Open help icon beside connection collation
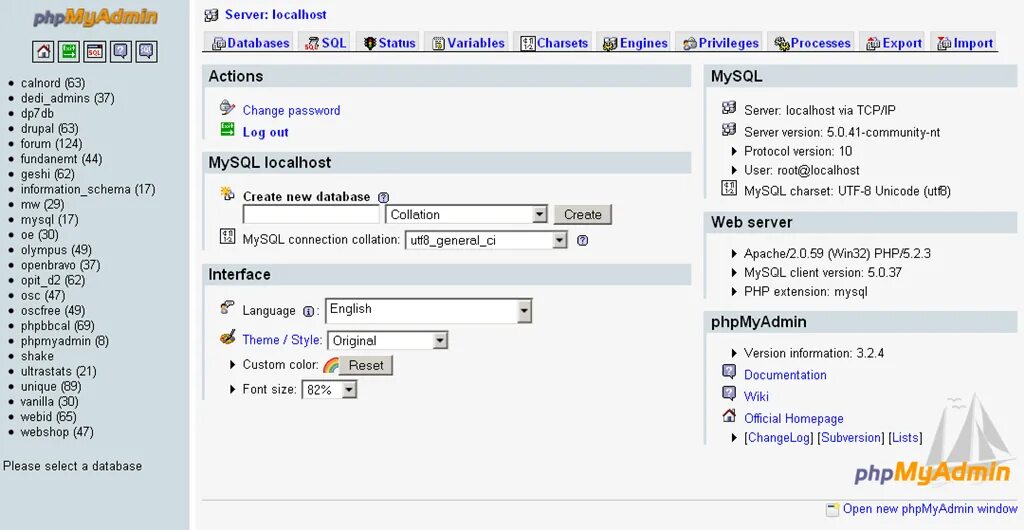 pyautogui.click(x=583, y=240)
